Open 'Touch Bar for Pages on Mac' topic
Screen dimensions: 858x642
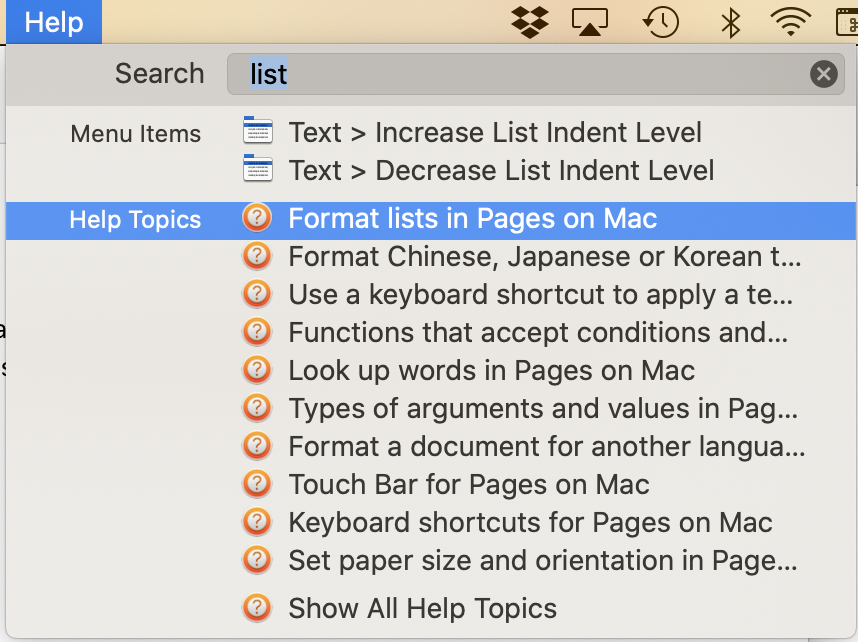tap(431, 484)
